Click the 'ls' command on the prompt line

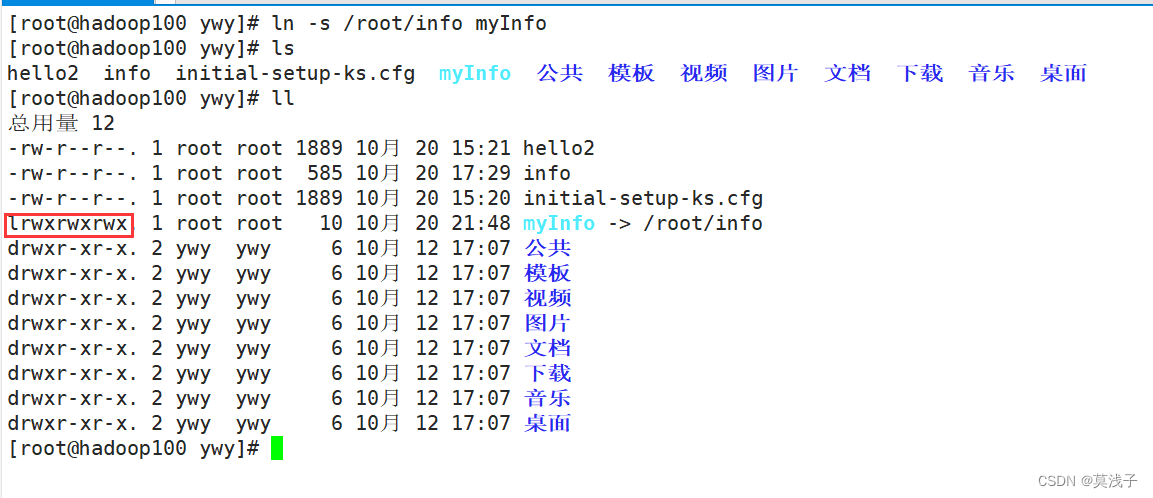tap(283, 49)
